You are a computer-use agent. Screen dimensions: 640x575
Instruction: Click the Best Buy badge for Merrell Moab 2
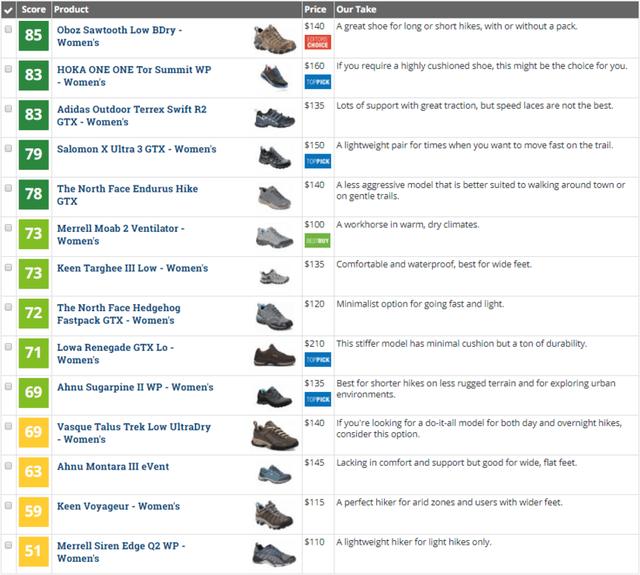point(316,241)
